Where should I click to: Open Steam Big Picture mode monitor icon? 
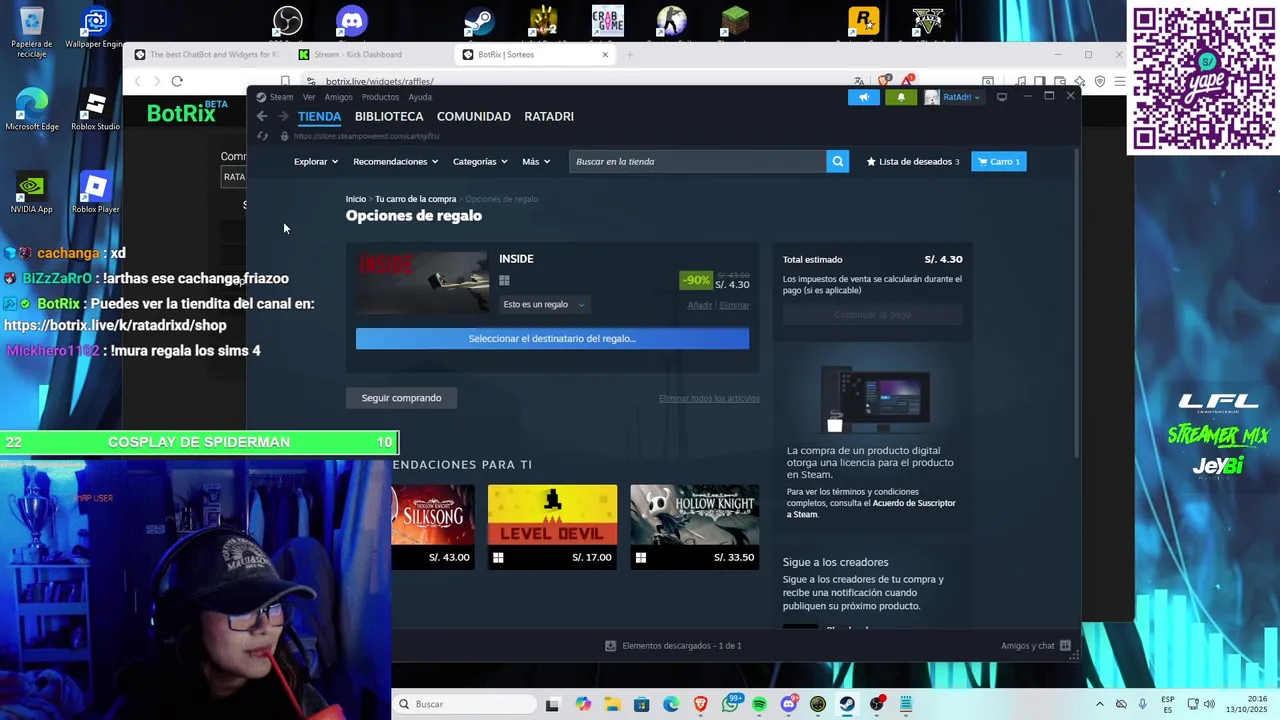click(x=1002, y=97)
